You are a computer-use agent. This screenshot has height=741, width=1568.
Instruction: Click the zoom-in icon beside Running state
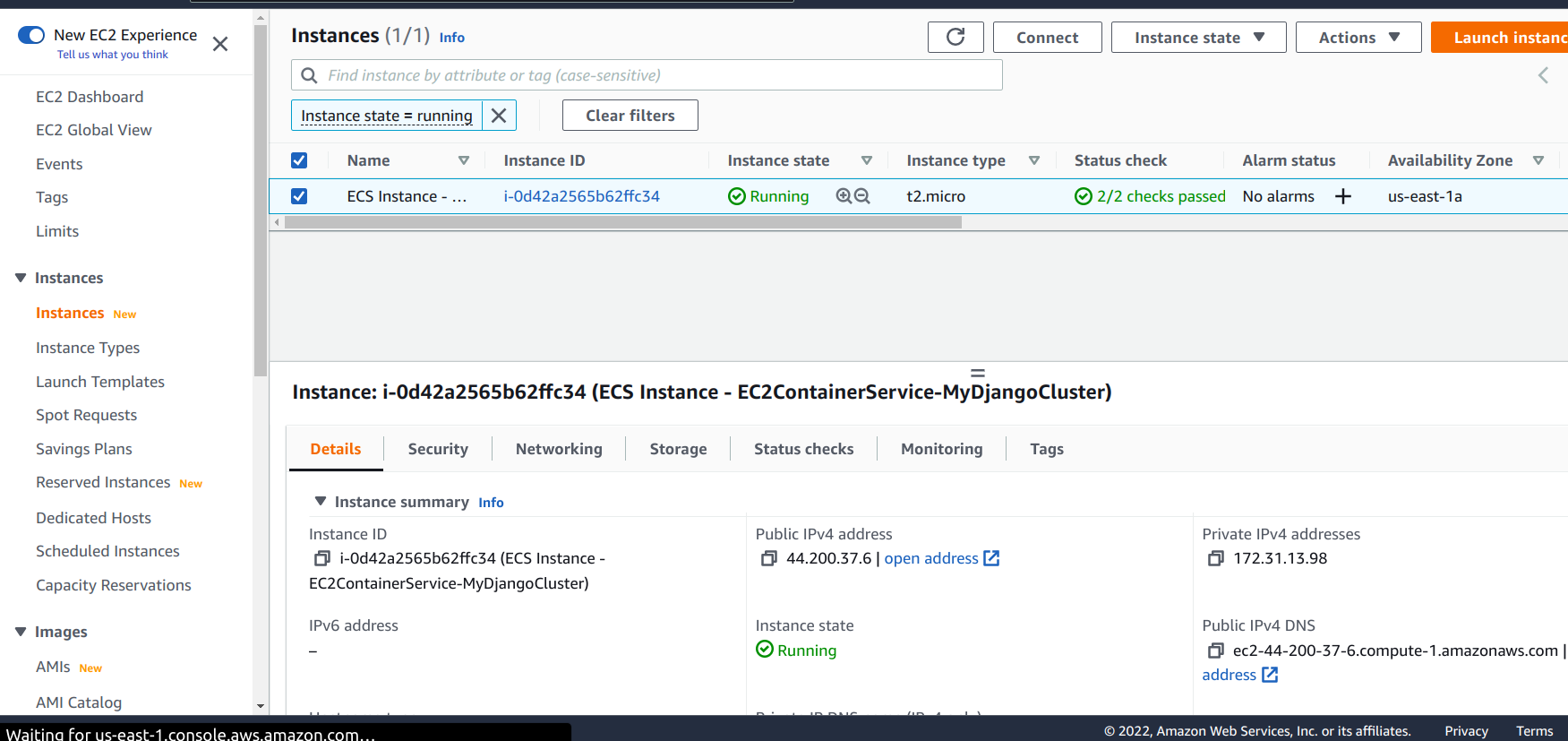click(x=844, y=196)
